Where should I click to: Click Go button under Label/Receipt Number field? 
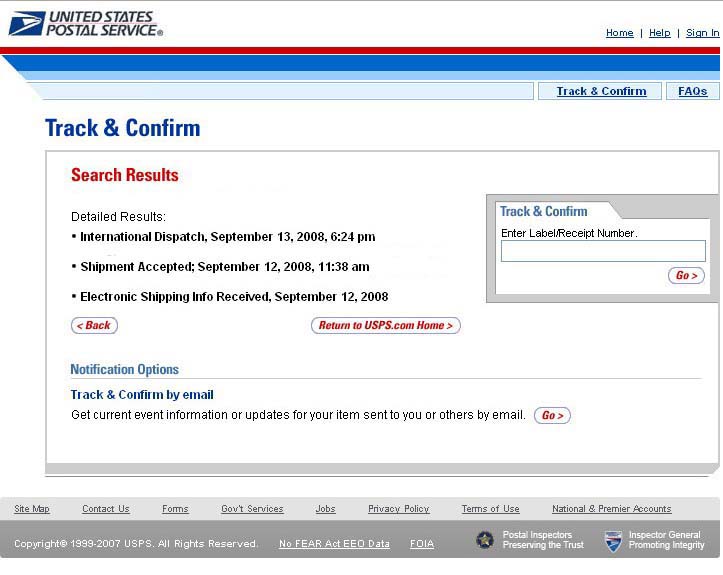[686, 275]
